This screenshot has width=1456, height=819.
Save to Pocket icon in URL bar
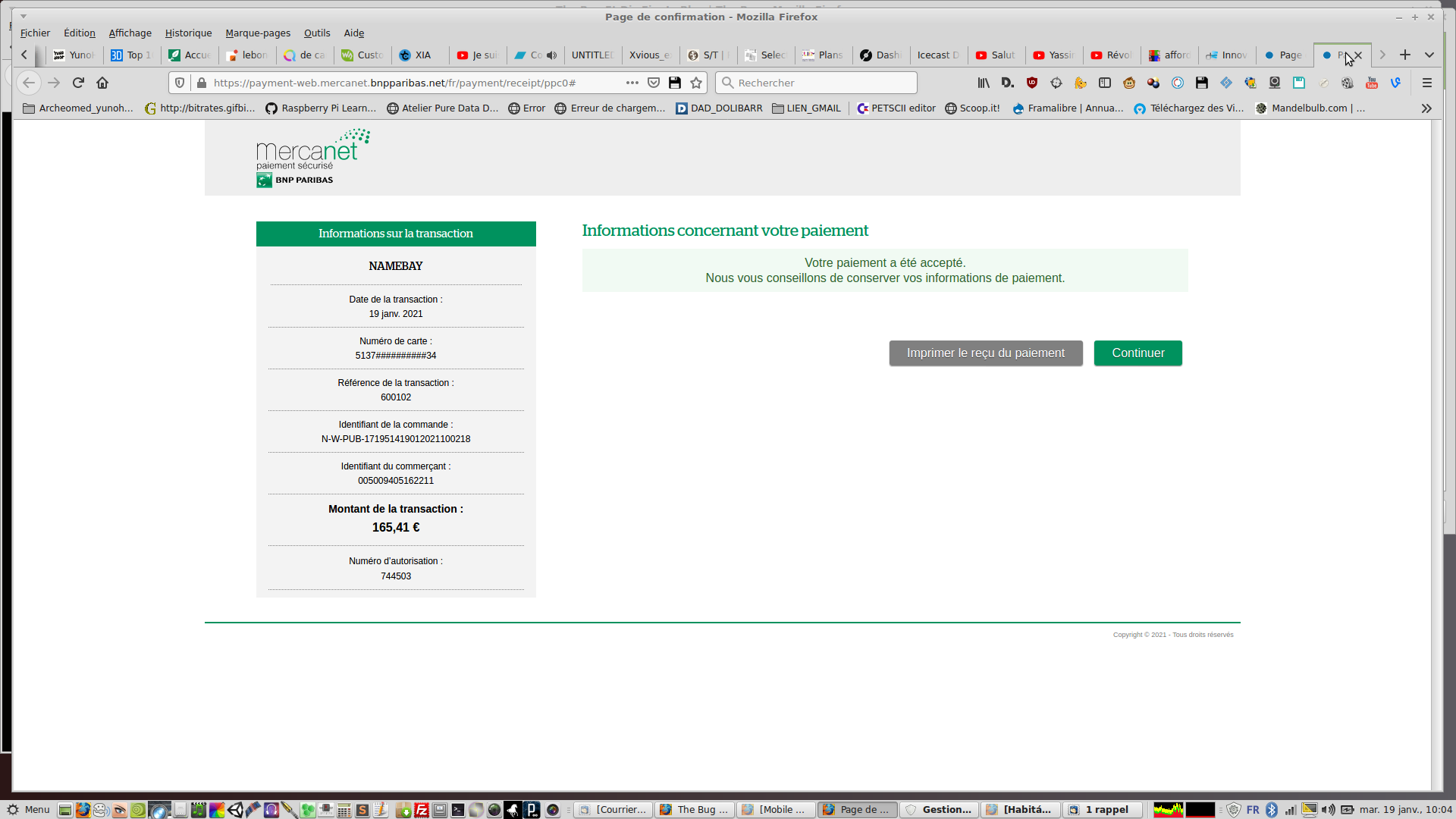point(654,83)
